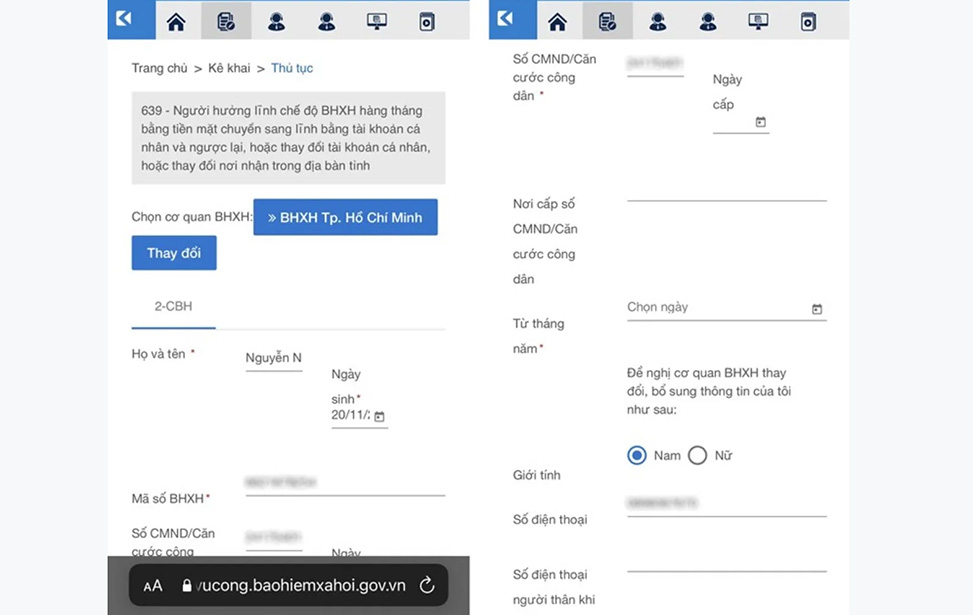Click the blue Thay đổi button
The image size is (973, 615).
tap(174, 253)
